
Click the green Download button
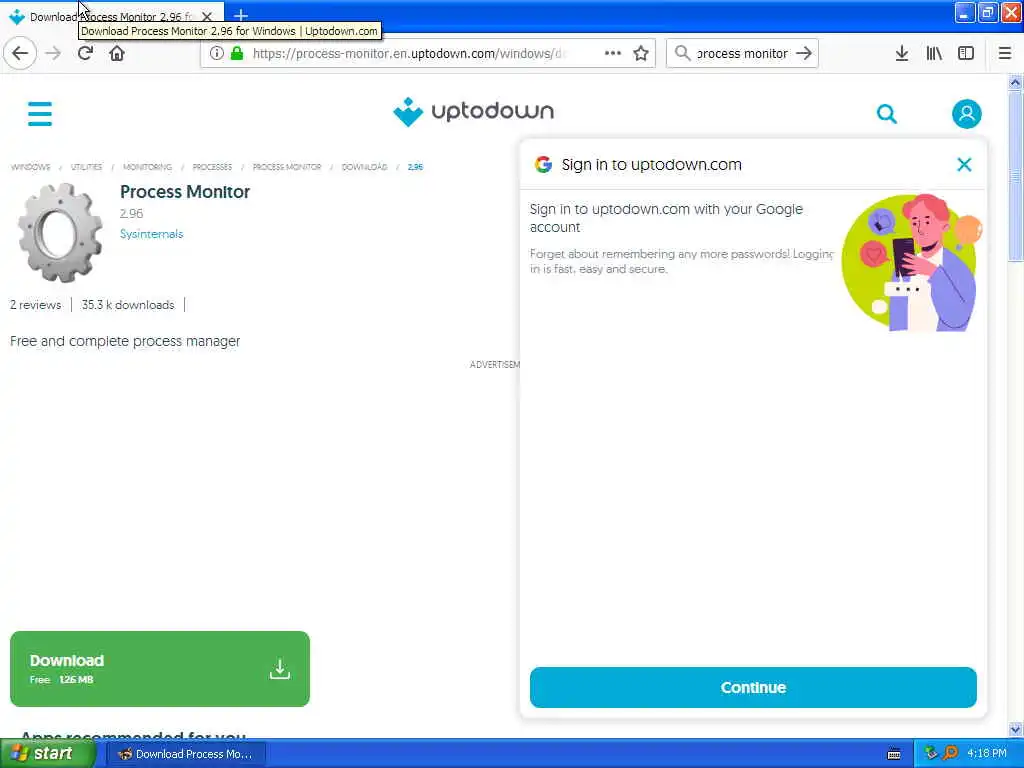point(160,669)
